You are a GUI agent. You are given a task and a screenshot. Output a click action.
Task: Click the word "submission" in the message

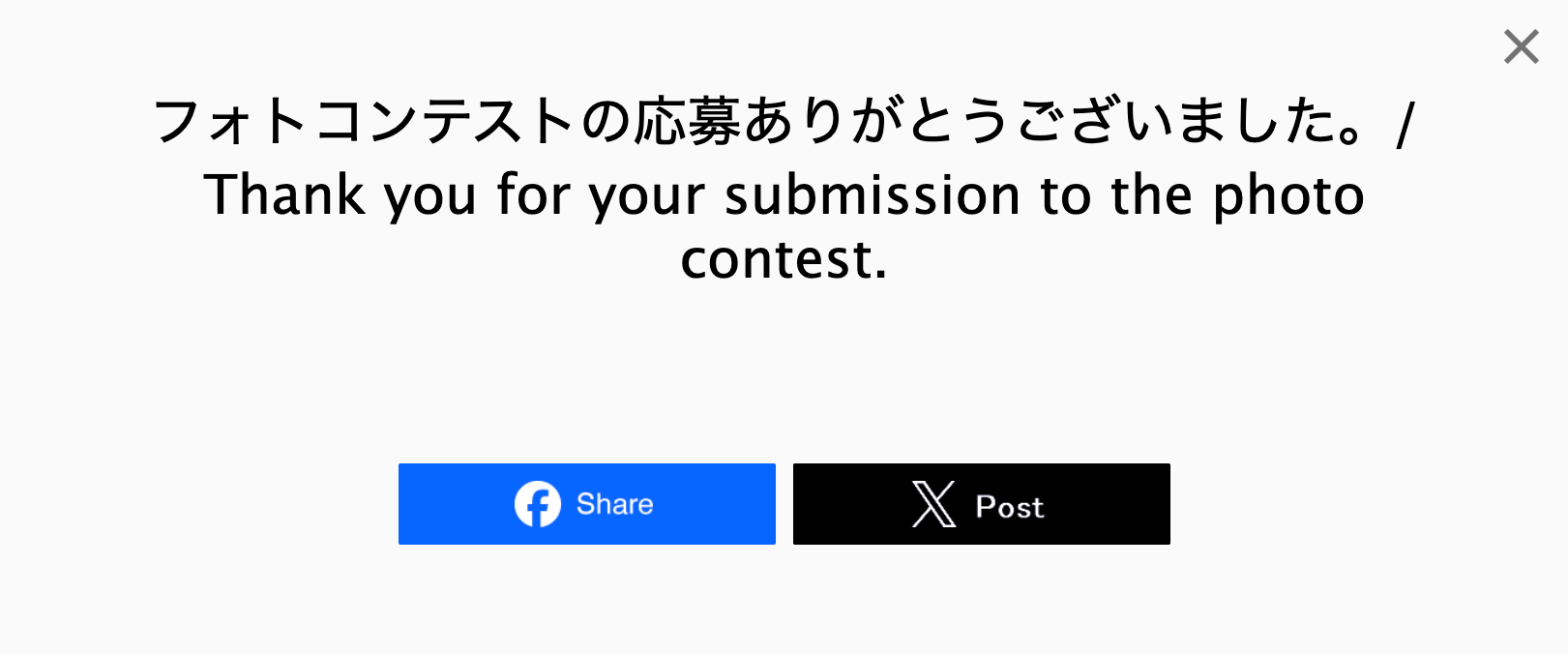(873, 195)
